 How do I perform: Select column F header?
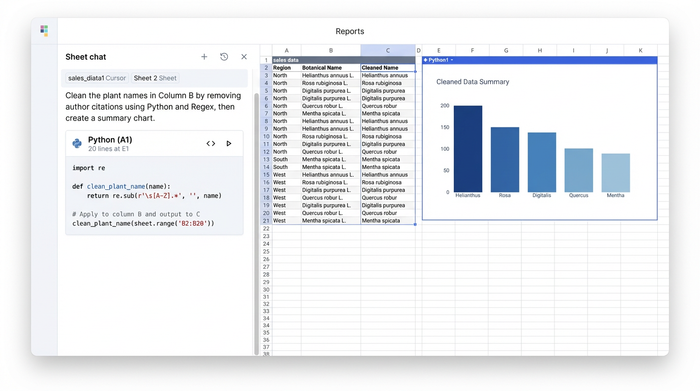472,50
